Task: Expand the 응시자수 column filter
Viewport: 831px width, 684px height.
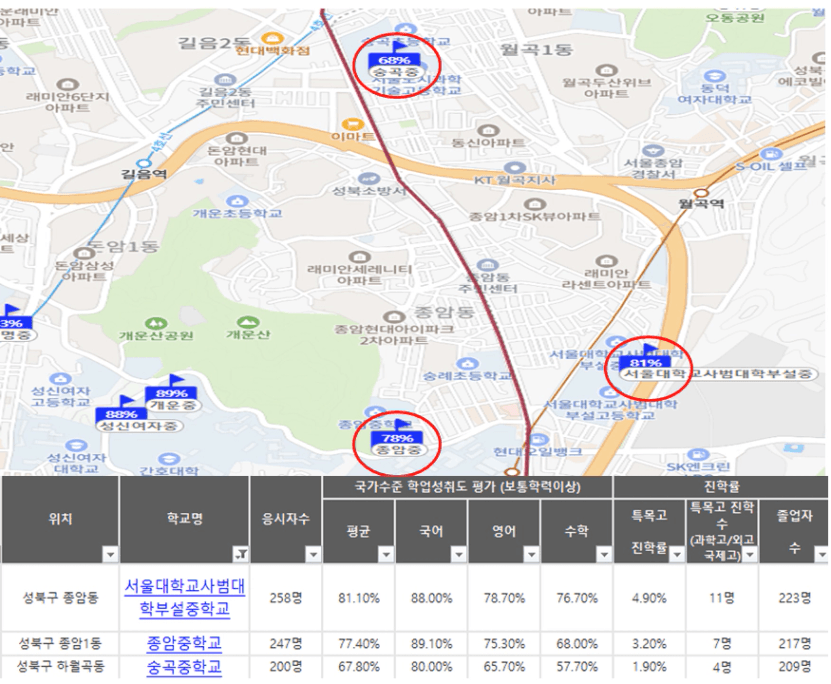Action: (313, 555)
